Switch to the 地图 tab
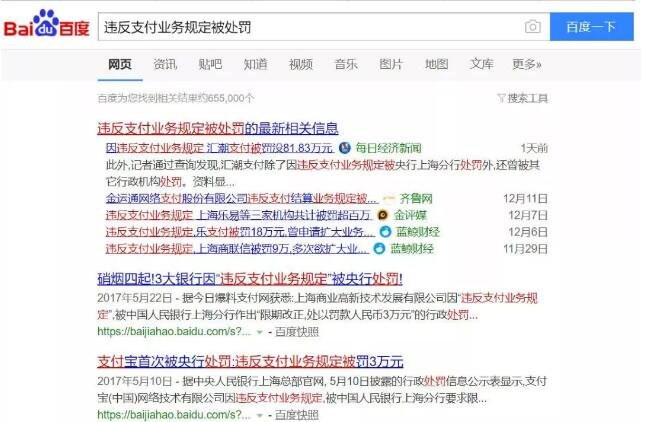The height and width of the screenshot is (422, 646). [436, 64]
